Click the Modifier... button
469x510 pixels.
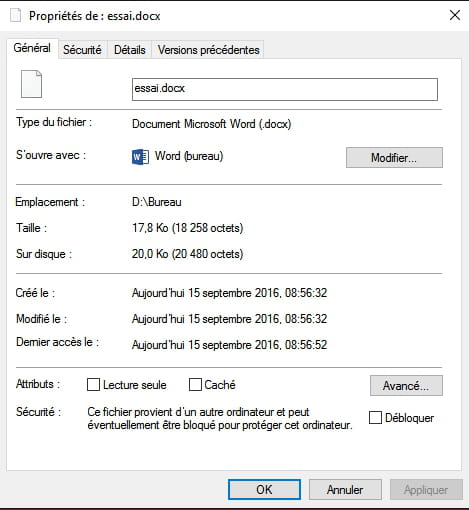click(394, 158)
